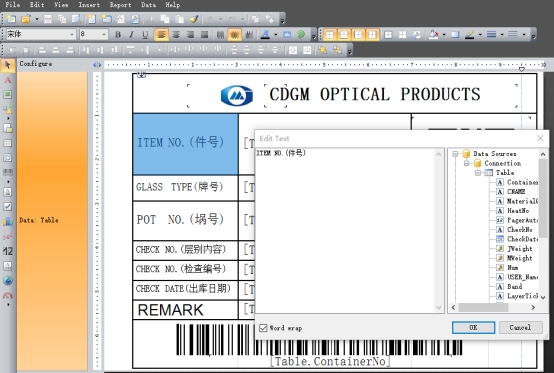Click the New report icon

pos(11,19)
